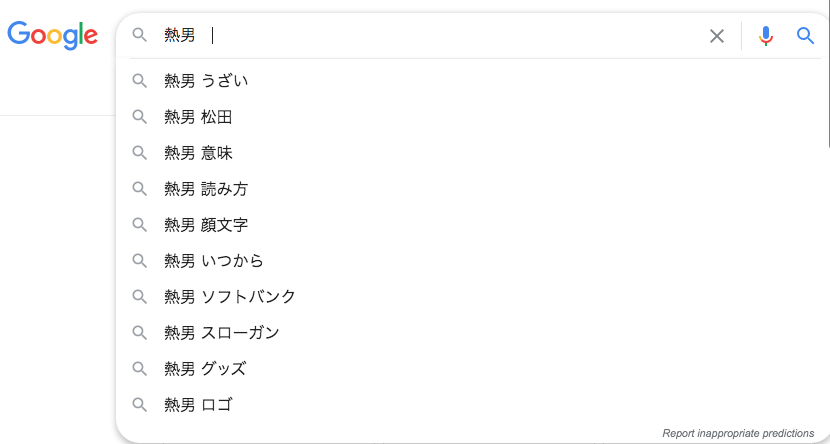Click the blue search magnifier button
The height and width of the screenshot is (444, 830).
805,36
